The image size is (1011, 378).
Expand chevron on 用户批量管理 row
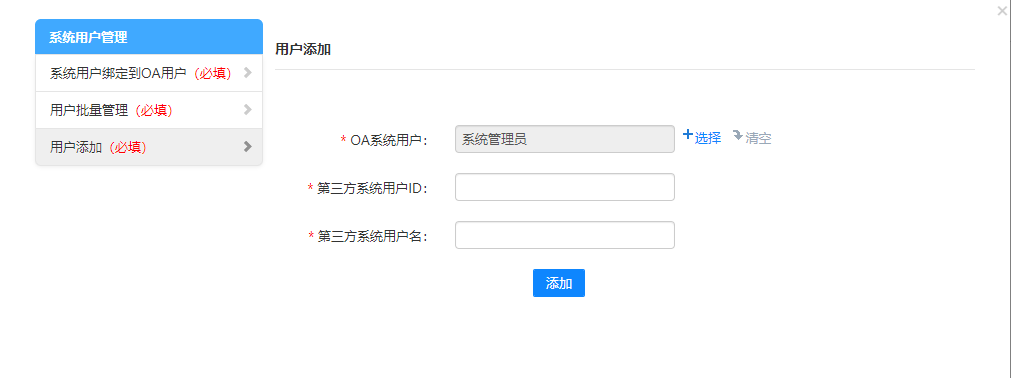[x=247, y=110]
